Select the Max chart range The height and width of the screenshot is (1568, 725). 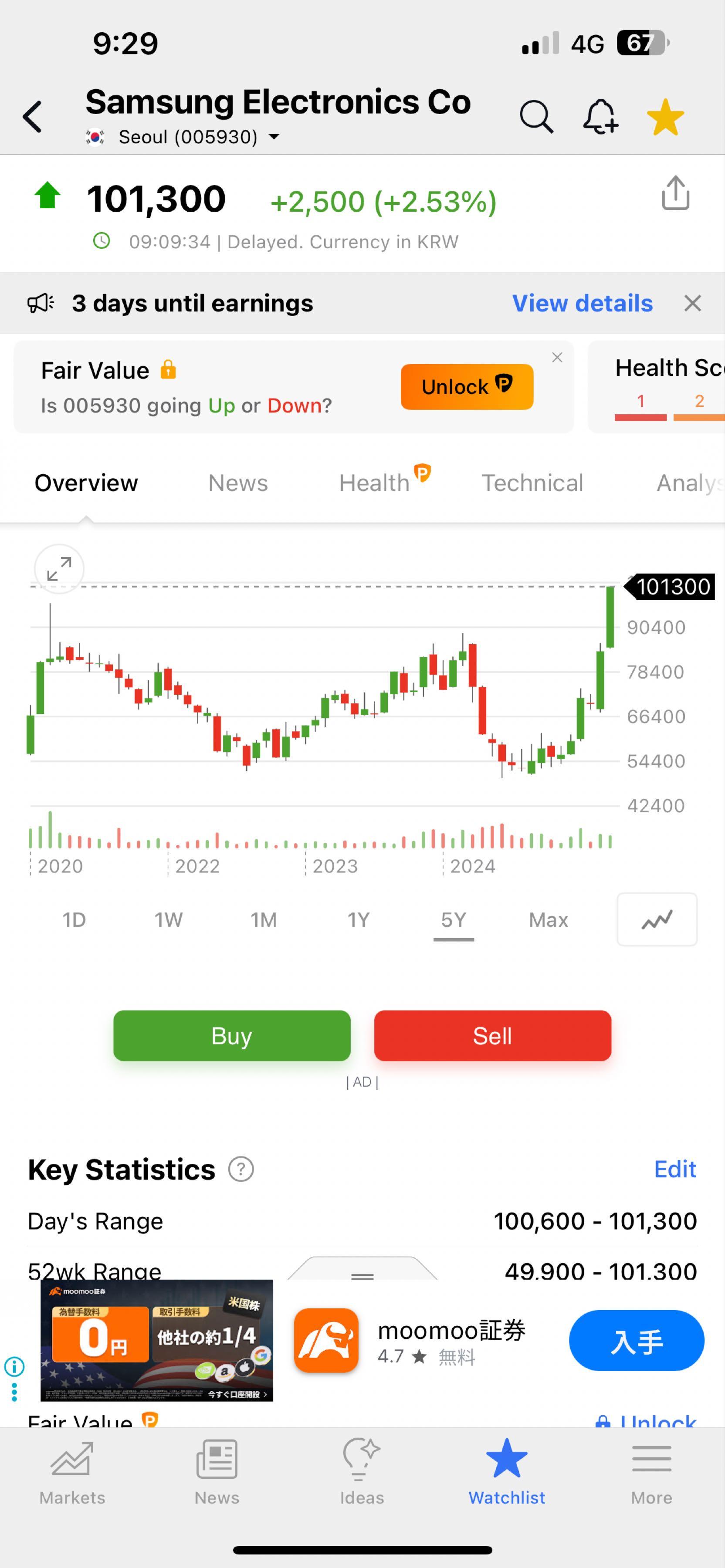(548, 920)
